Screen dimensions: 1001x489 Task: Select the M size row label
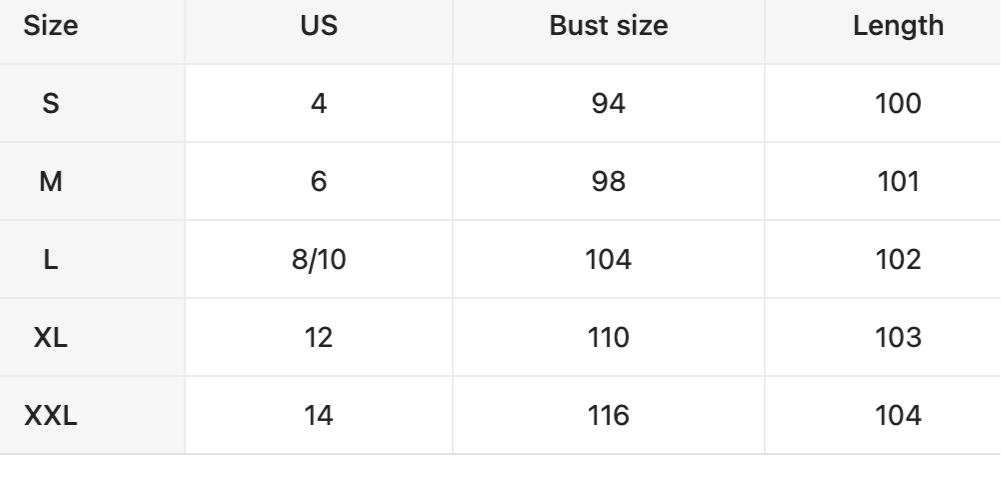point(51,183)
